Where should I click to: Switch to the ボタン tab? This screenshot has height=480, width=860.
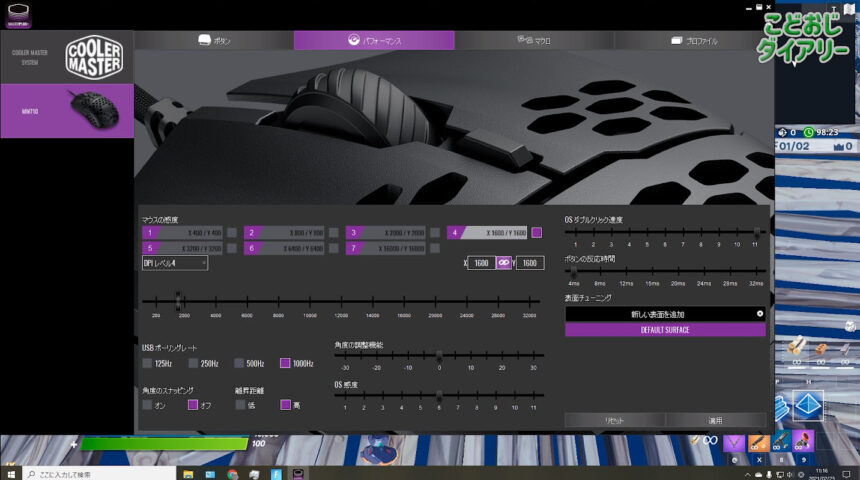point(214,41)
